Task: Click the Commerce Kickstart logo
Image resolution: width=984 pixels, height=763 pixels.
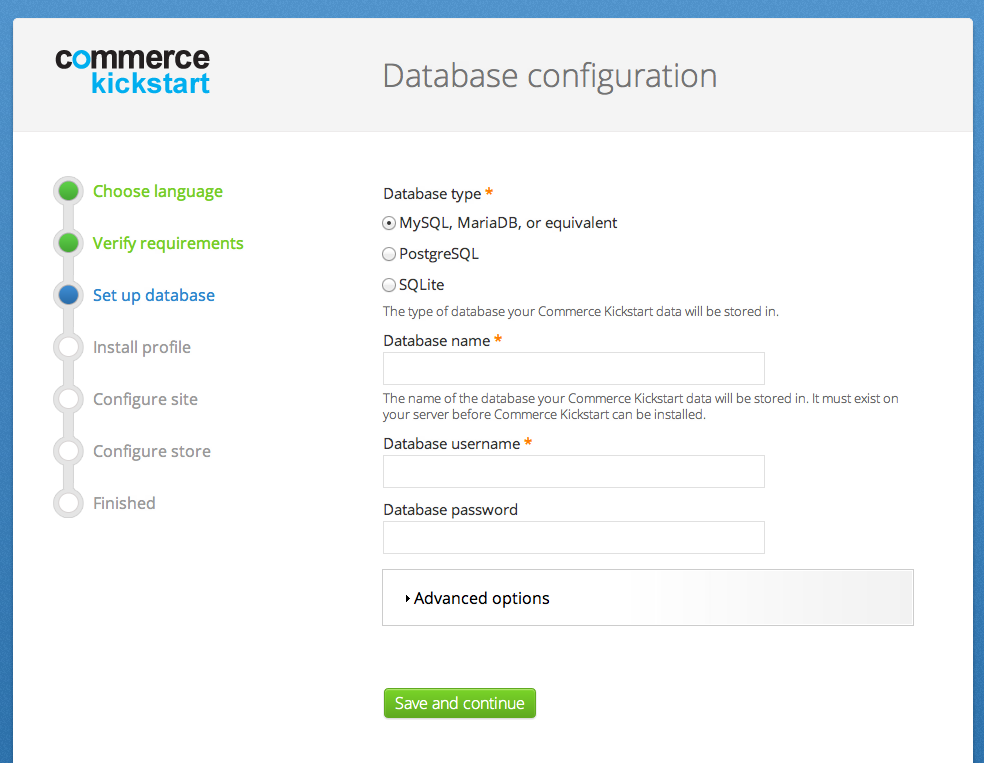Action: 132,70
